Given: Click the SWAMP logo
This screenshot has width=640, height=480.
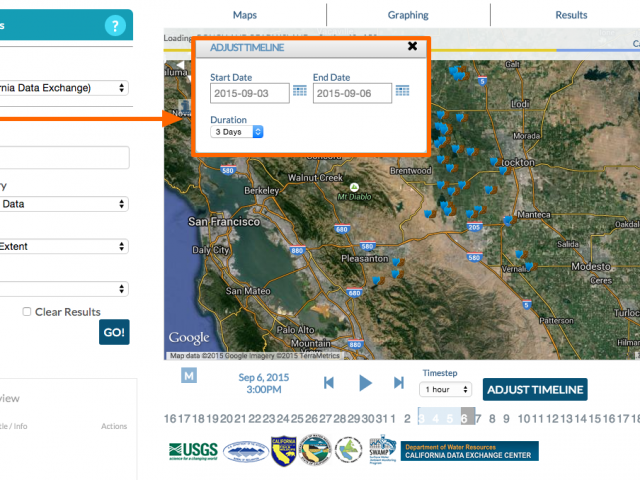Looking at the screenshot, I should 382,449.
